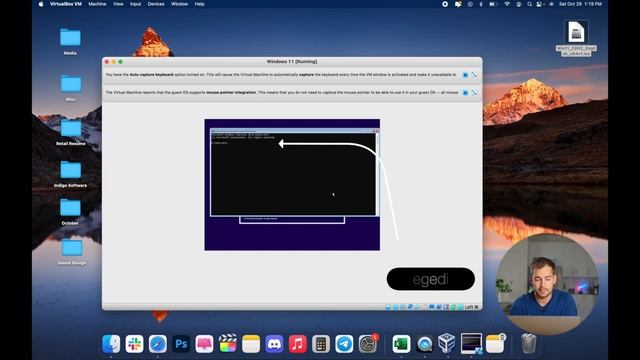The width and height of the screenshot is (640, 360).
Task: Open Excel from the dock
Action: [x=401, y=344]
